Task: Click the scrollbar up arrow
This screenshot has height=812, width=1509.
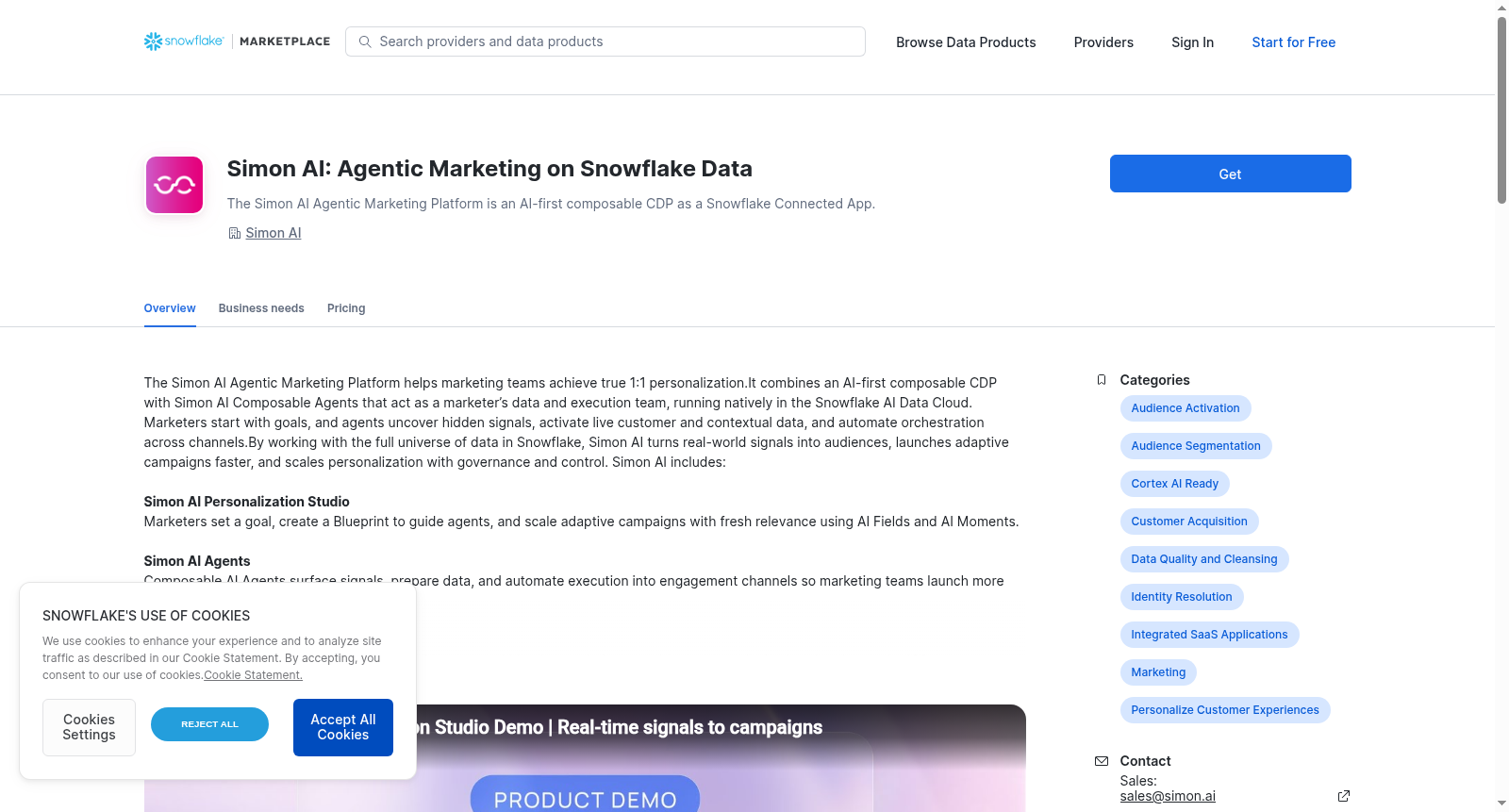Action: pyautogui.click(x=1501, y=8)
